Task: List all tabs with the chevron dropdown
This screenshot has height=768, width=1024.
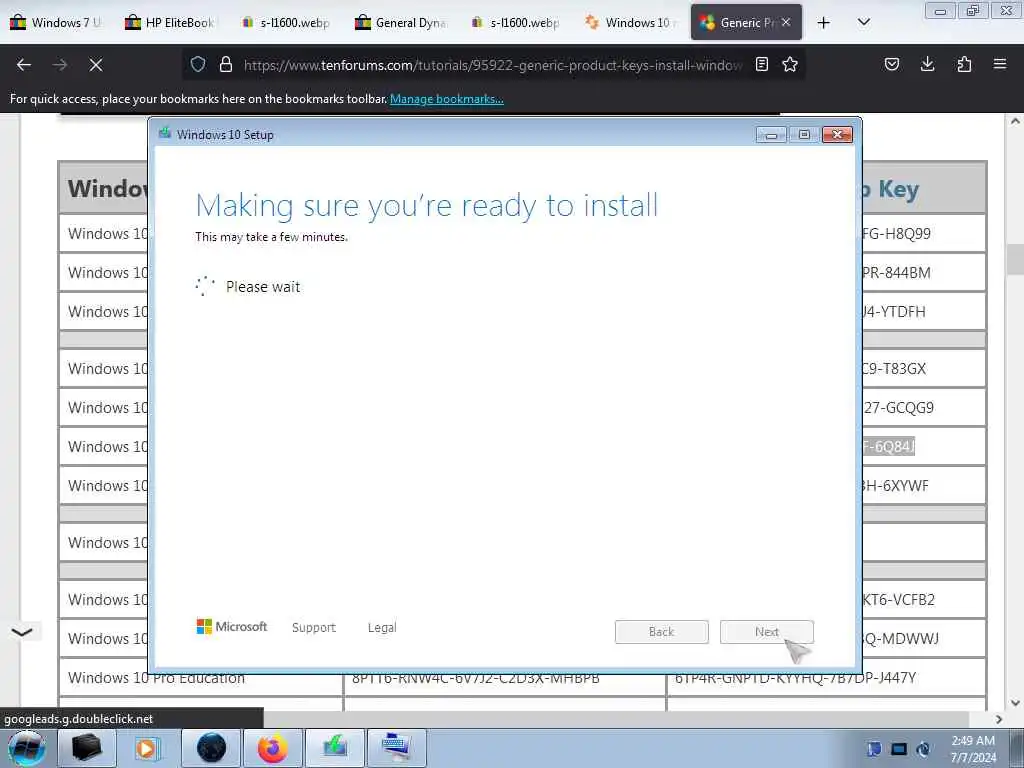Action: coord(863,22)
